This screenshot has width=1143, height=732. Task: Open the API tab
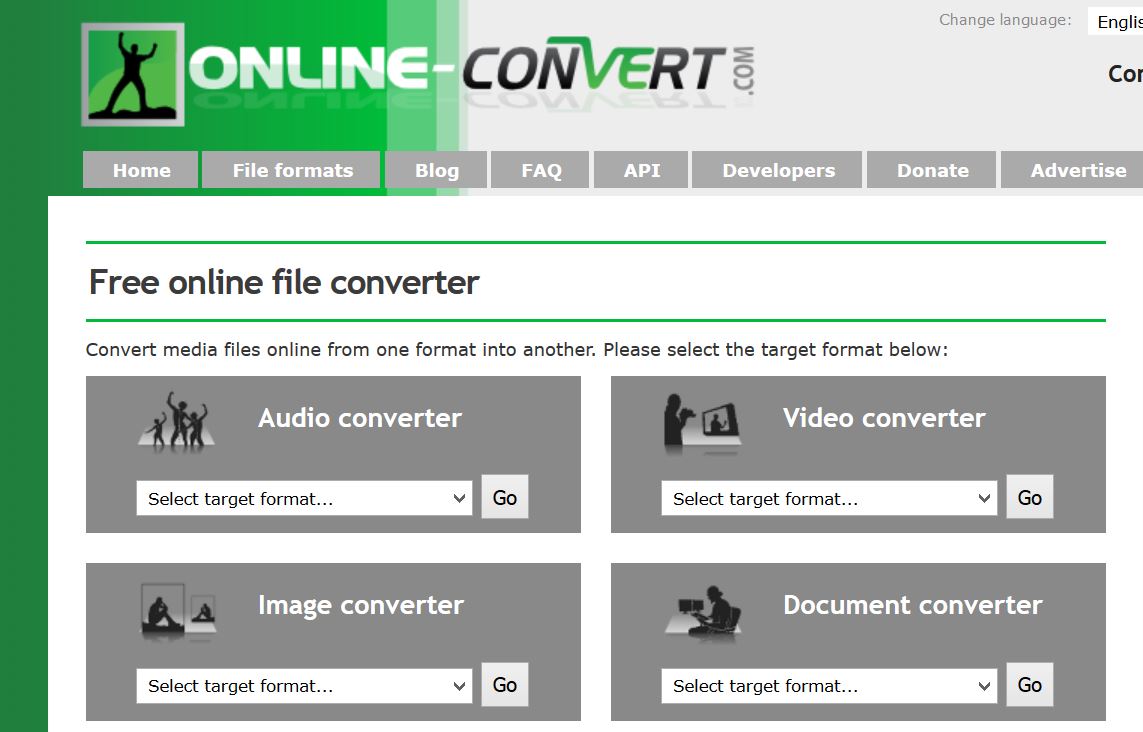641,170
